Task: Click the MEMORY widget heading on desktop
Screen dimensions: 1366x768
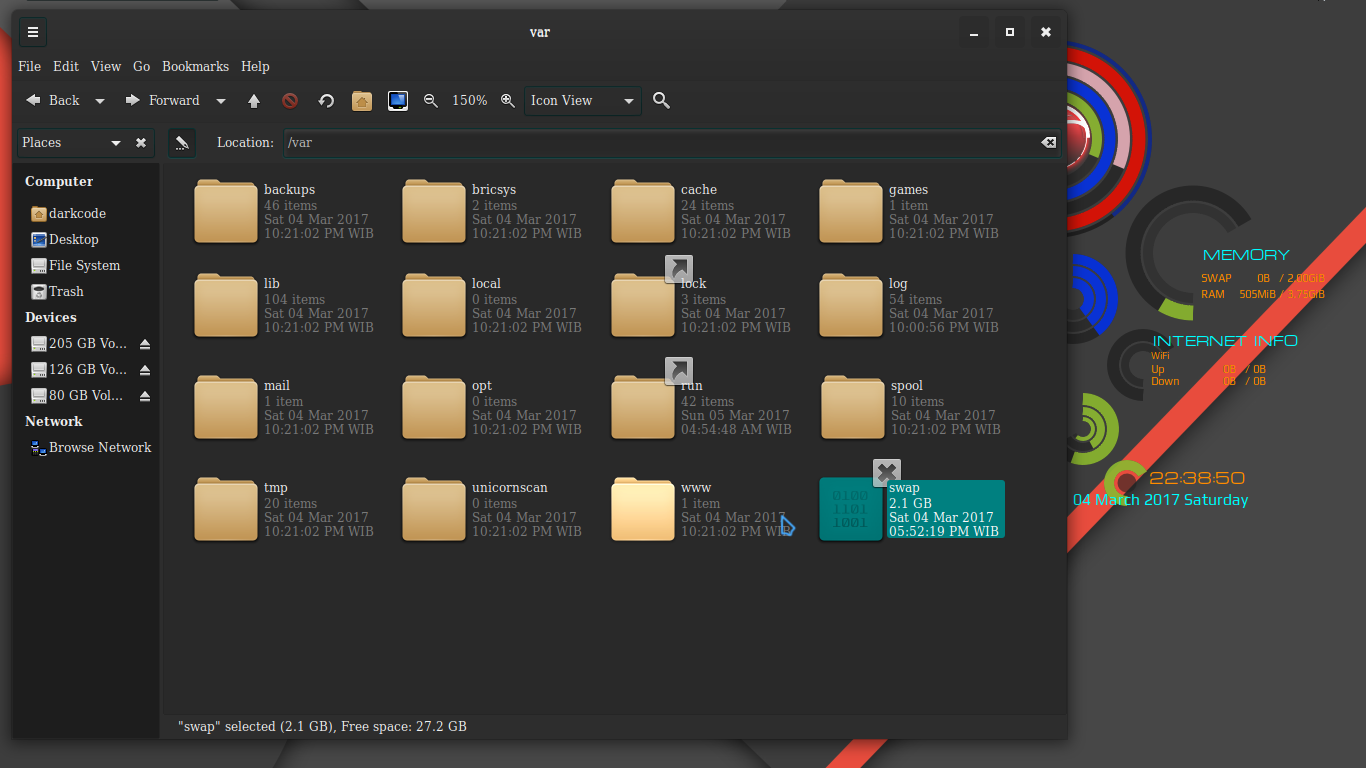Action: [1246, 255]
